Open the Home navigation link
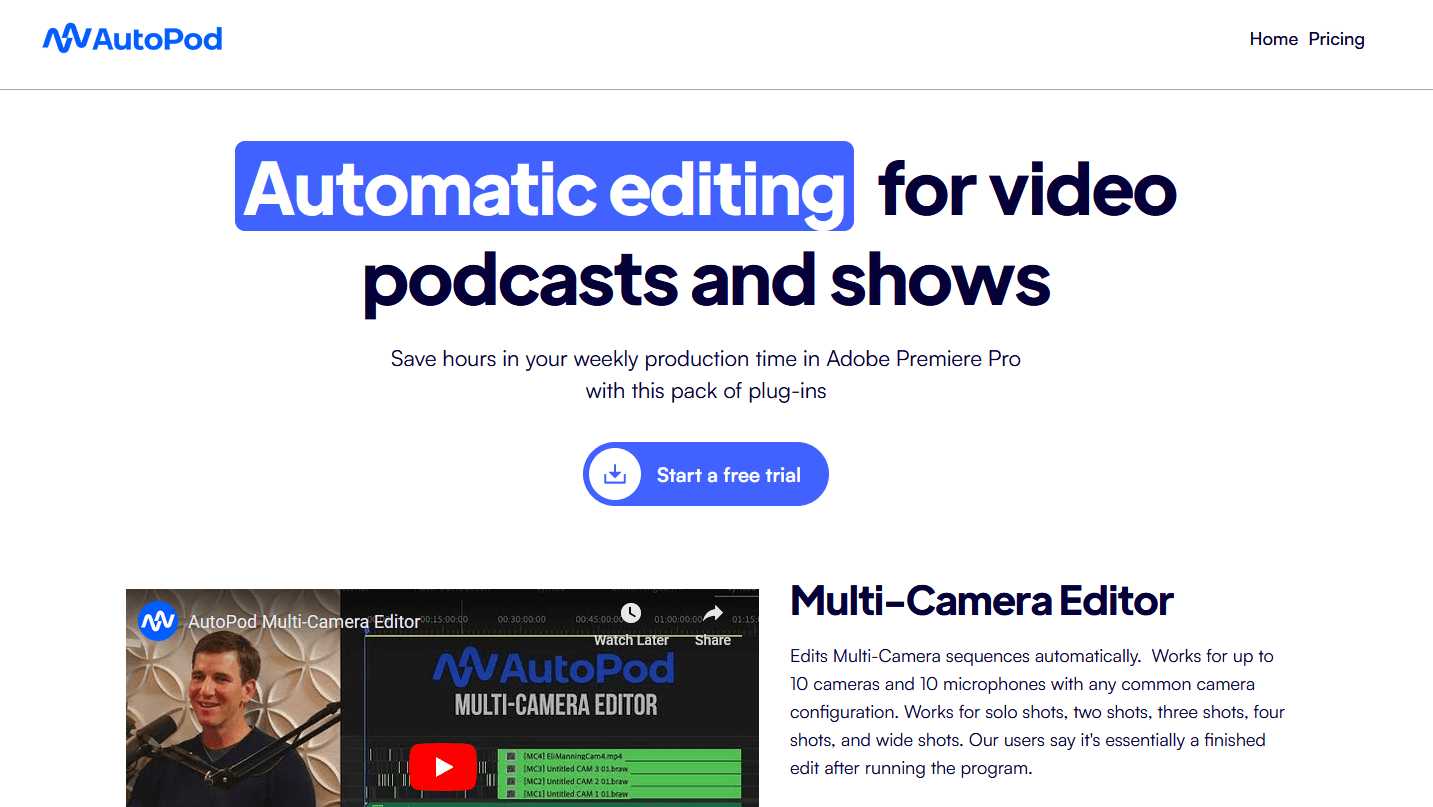Viewport: 1433px width, 807px height. tap(1274, 39)
